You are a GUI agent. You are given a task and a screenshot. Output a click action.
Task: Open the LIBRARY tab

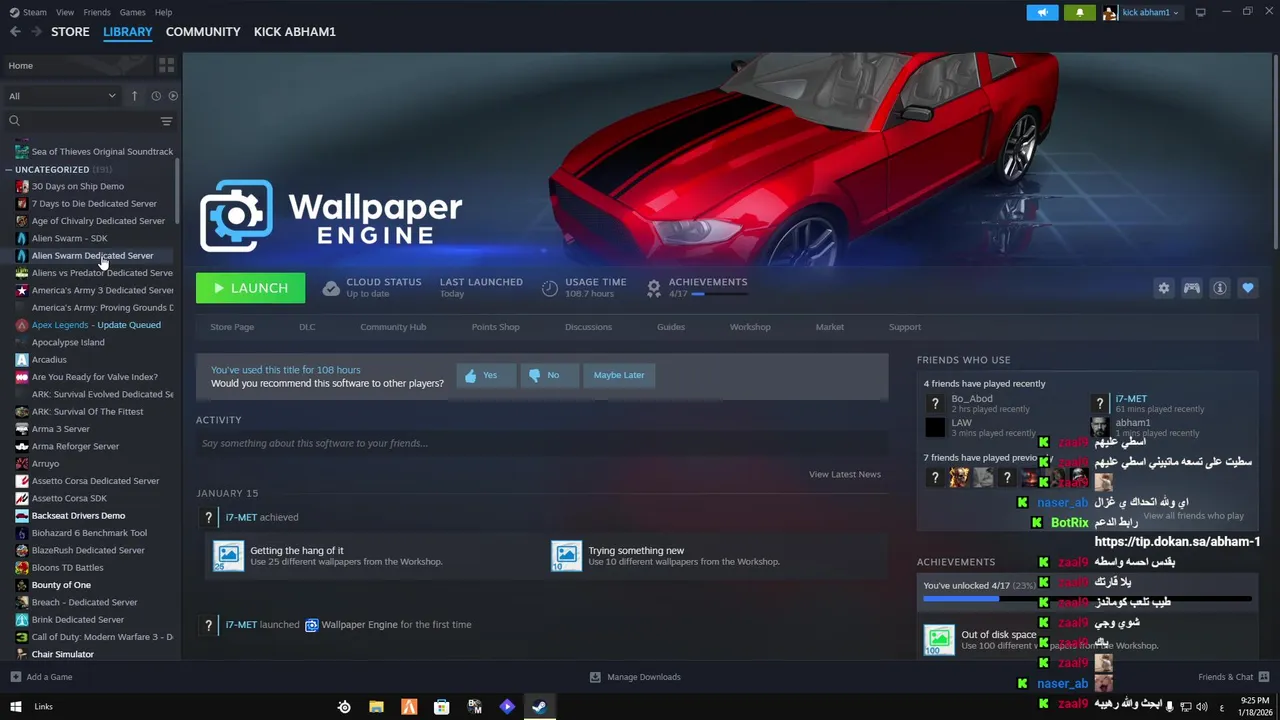pyautogui.click(x=128, y=32)
